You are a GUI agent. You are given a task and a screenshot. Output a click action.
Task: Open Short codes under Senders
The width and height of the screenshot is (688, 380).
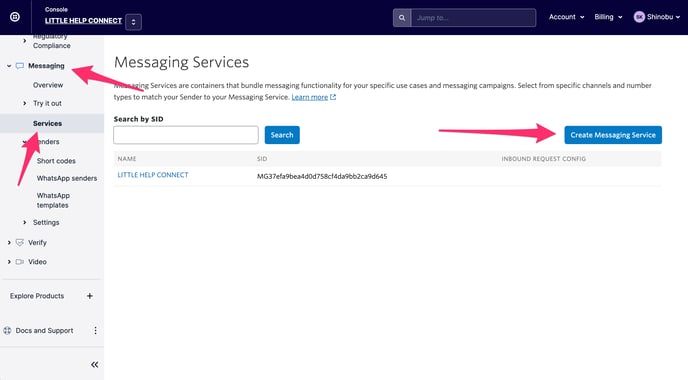pos(56,161)
